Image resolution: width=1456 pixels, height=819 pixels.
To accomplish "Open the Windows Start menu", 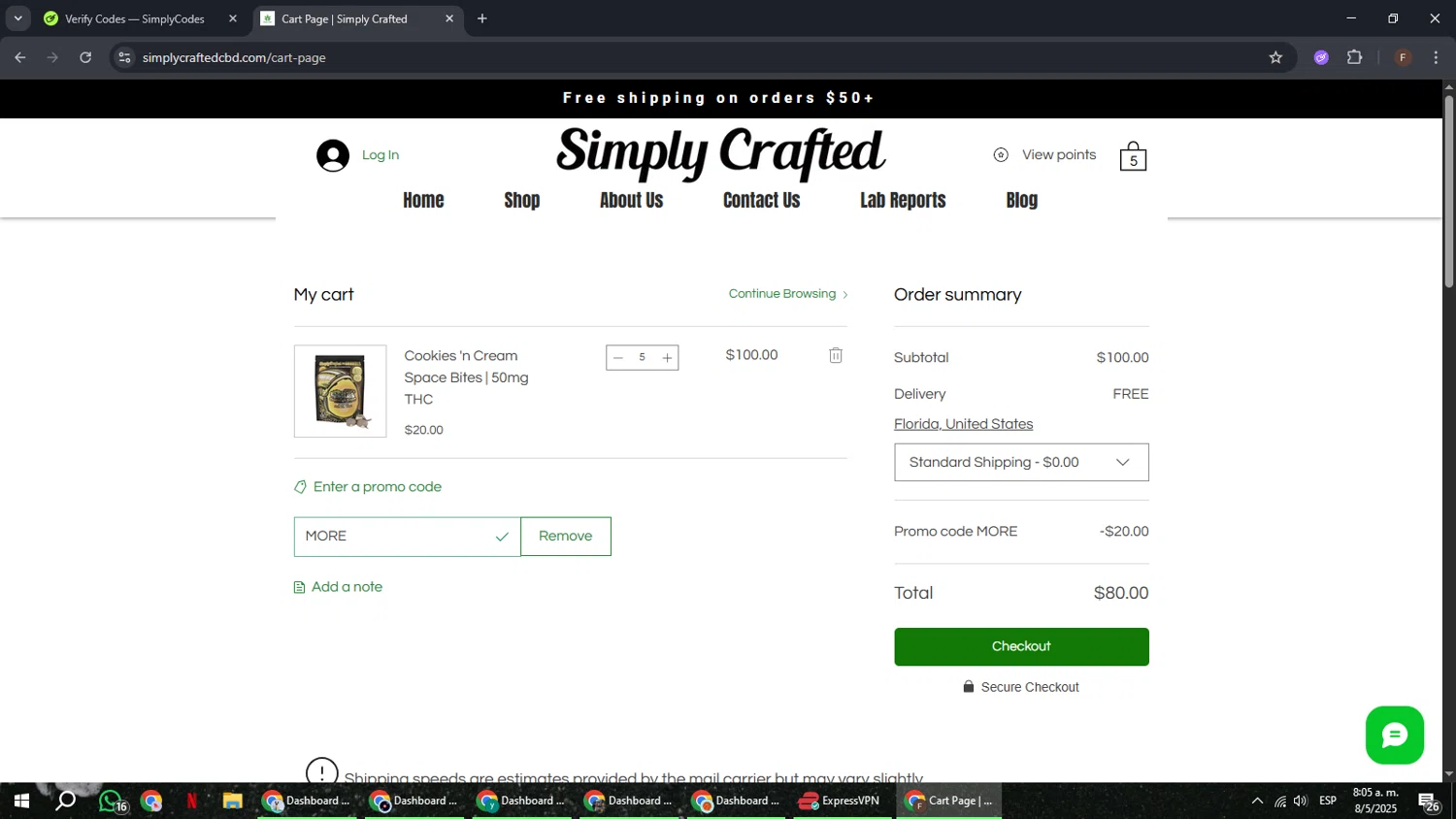I will 20,802.
